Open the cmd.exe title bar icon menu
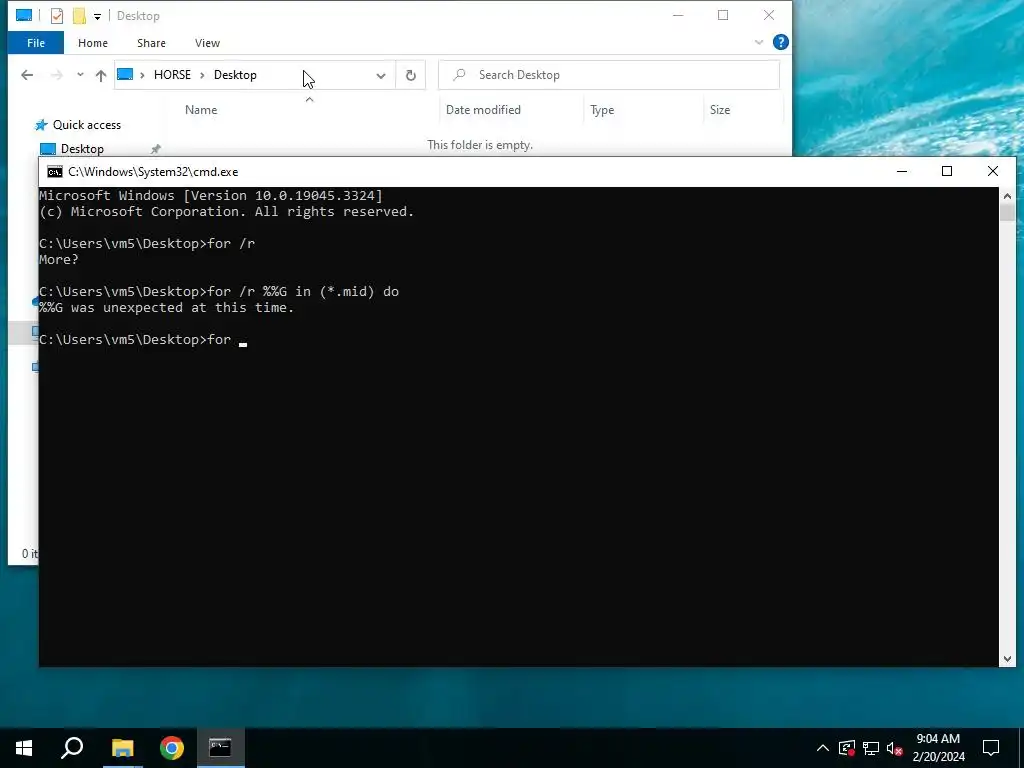The image size is (1024, 768). (55, 172)
